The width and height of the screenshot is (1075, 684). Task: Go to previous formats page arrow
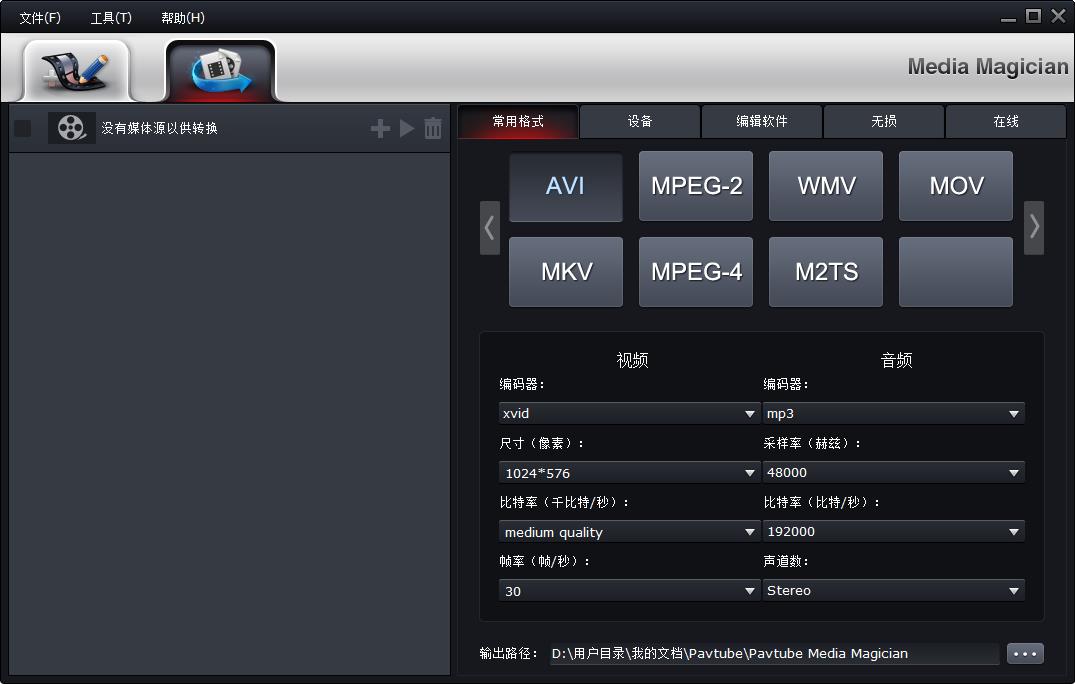click(489, 228)
